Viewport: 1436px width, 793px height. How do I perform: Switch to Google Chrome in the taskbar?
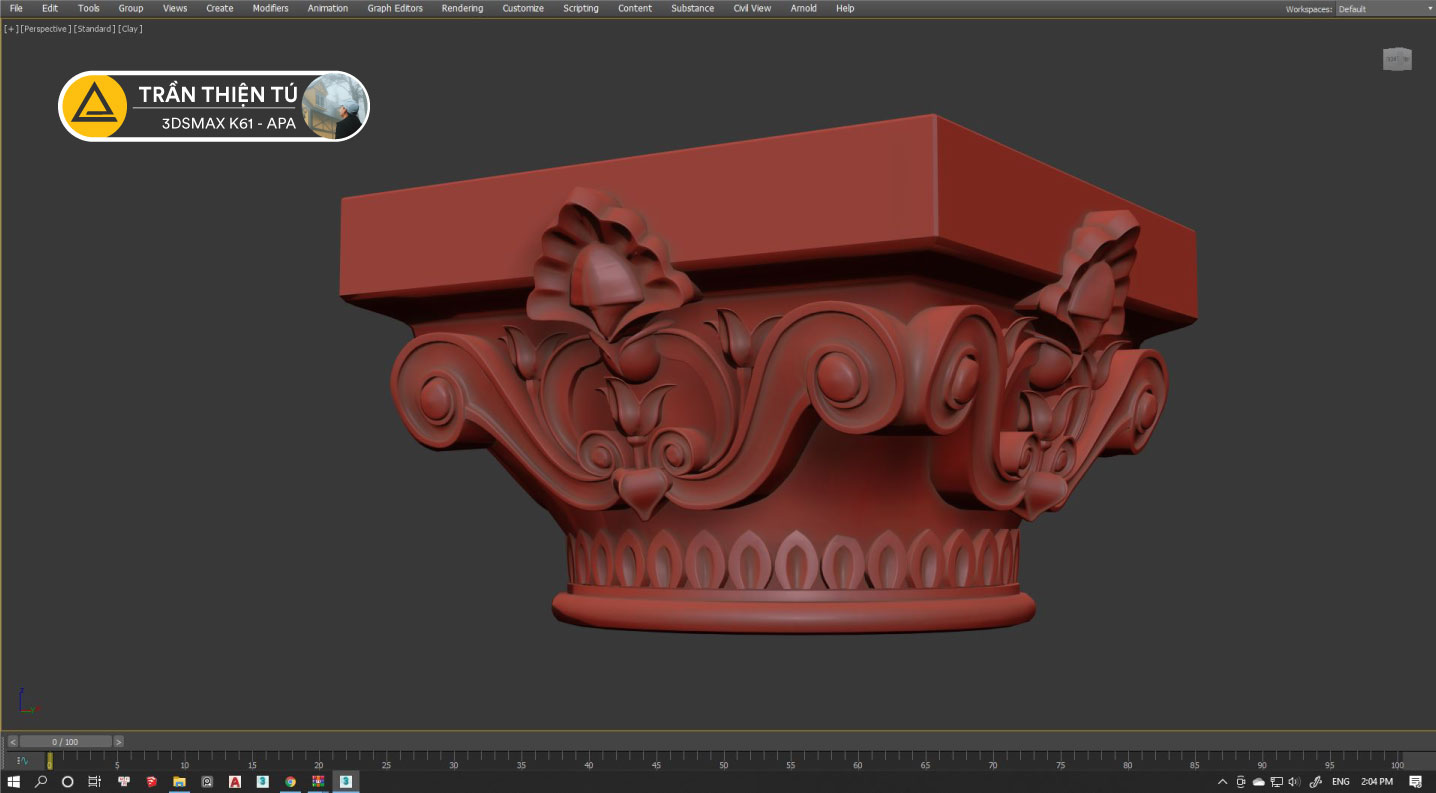290,782
